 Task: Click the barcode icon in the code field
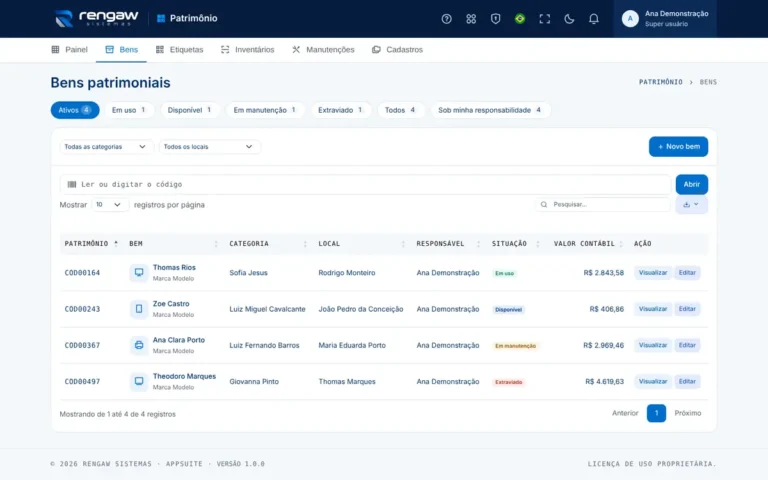click(x=72, y=184)
